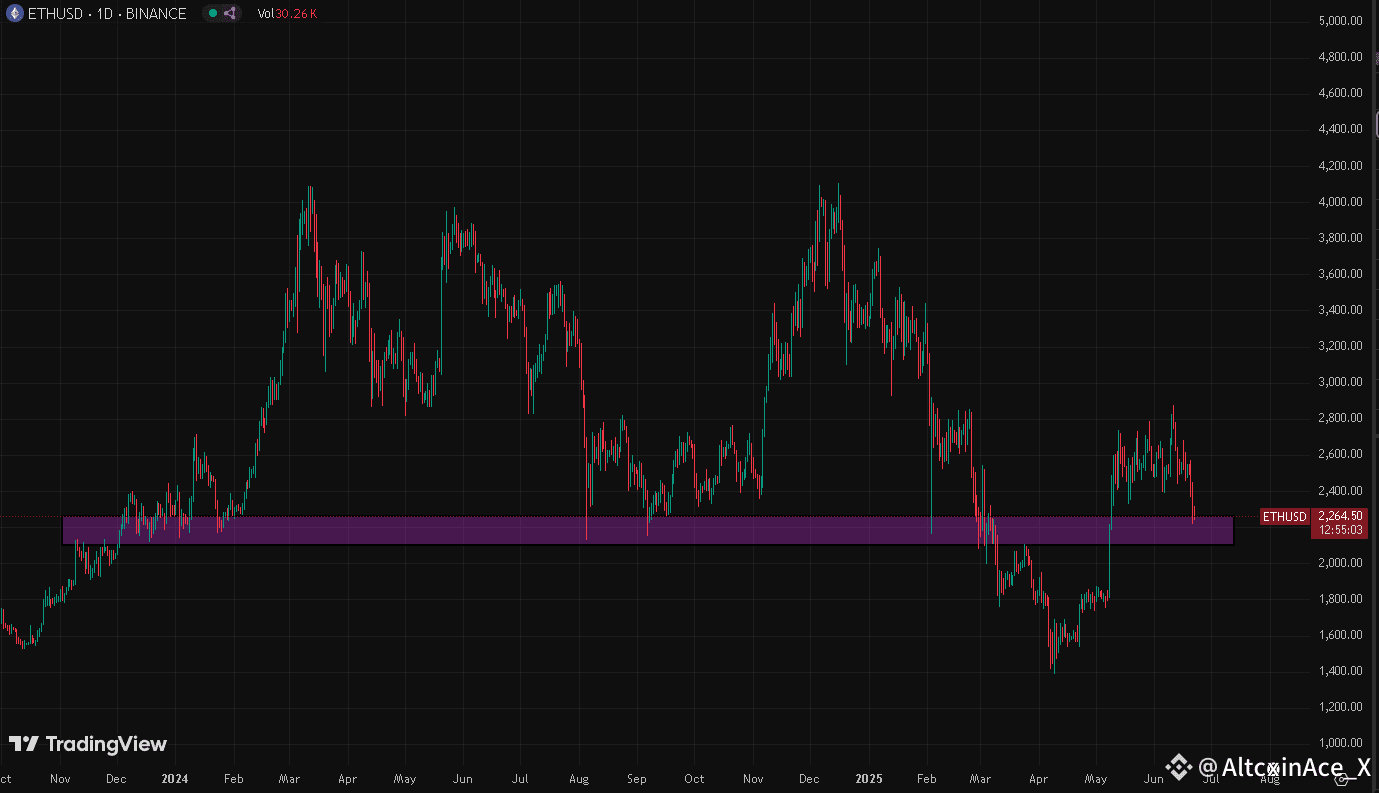This screenshot has height=793, width=1379.
Task: Click the 2,000.00 price axis label
Action: coord(1340,563)
